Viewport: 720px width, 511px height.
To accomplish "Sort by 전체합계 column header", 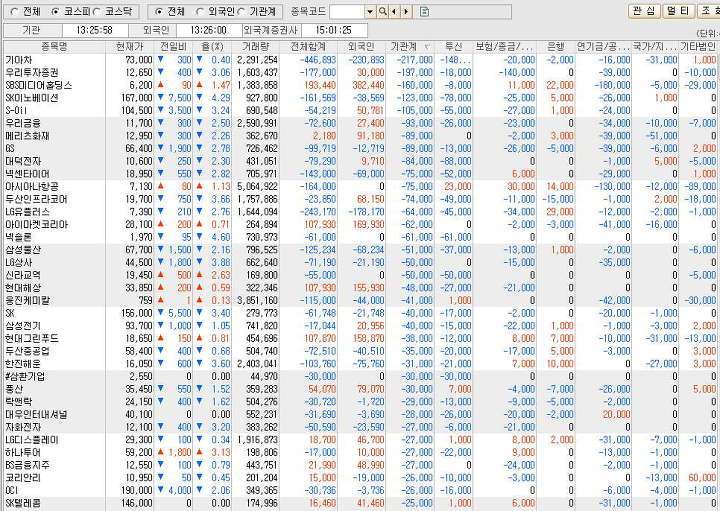I will [x=309, y=46].
